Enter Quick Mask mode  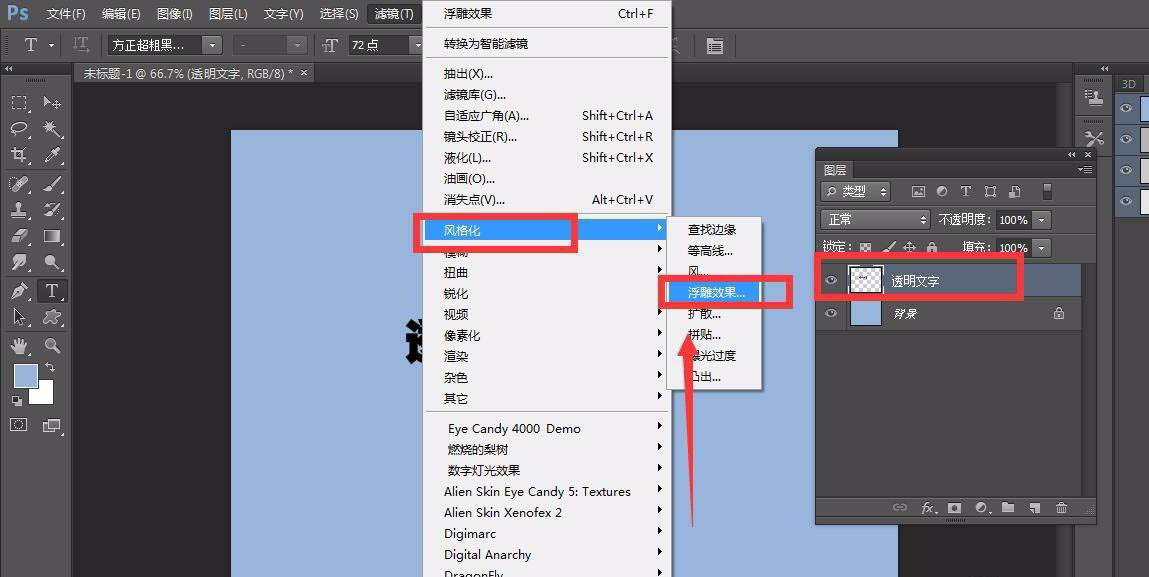click(x=19, y=425)
